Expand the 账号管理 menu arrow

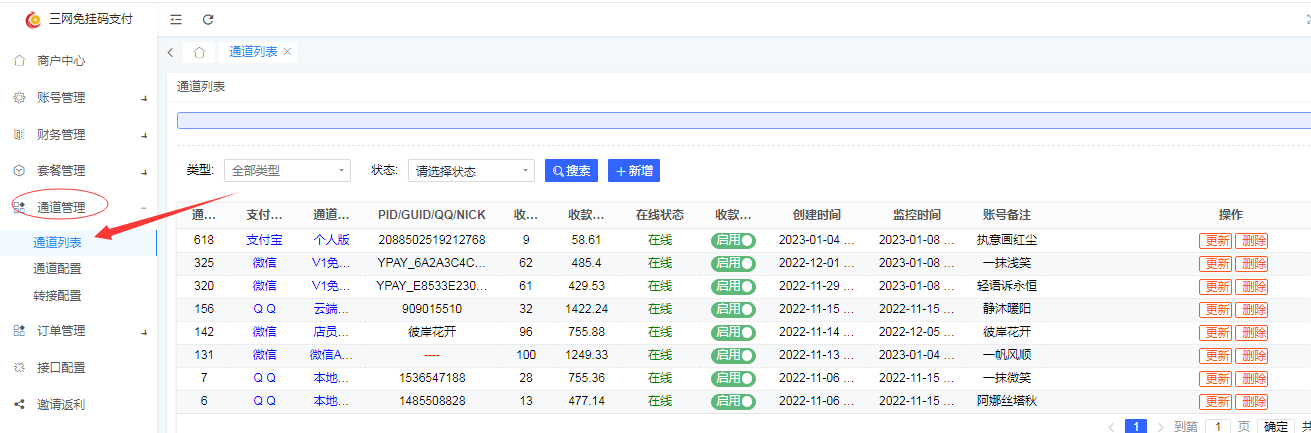144,98
